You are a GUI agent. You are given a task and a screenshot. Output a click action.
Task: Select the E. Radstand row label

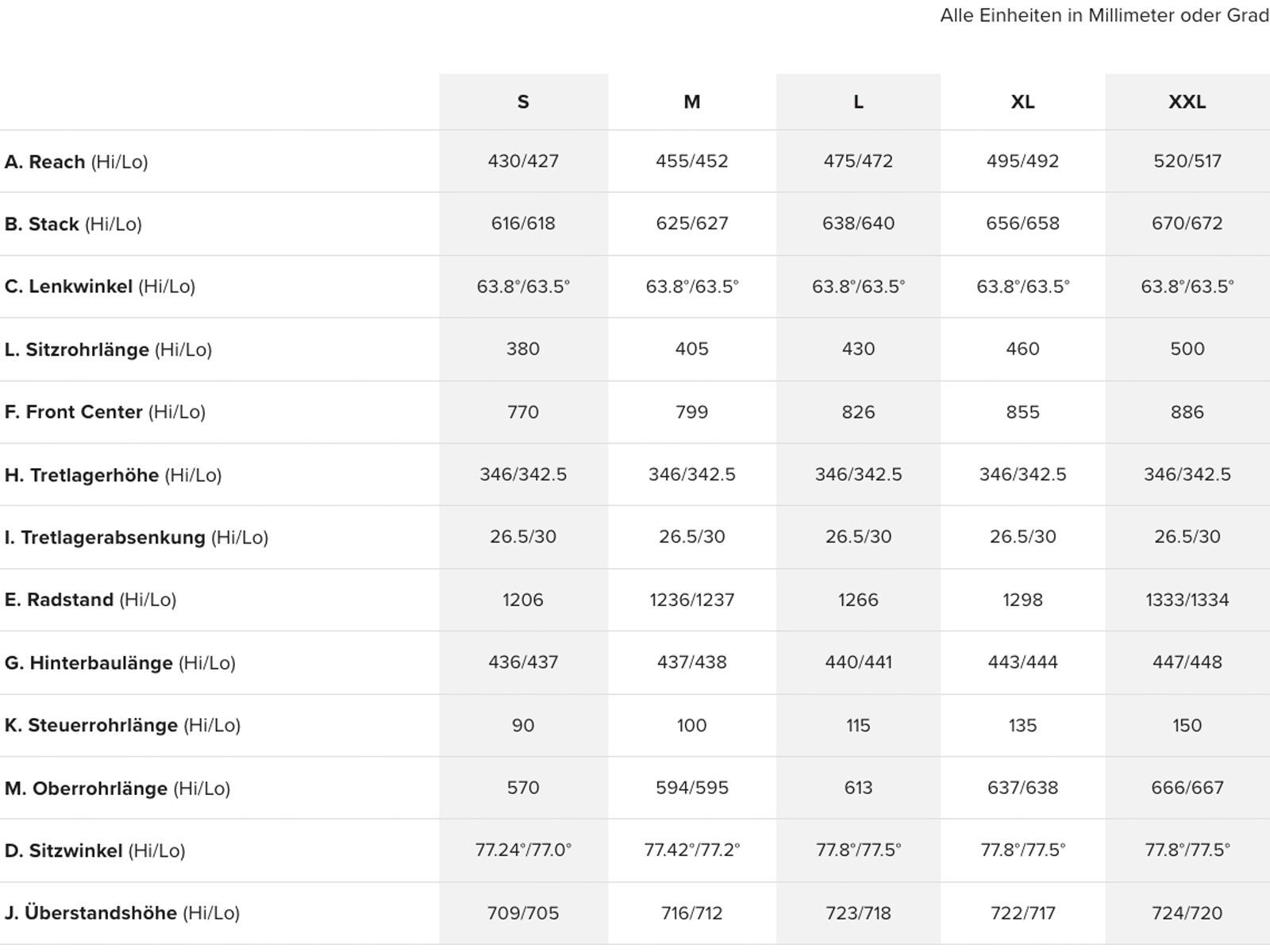tap(90, 600)
